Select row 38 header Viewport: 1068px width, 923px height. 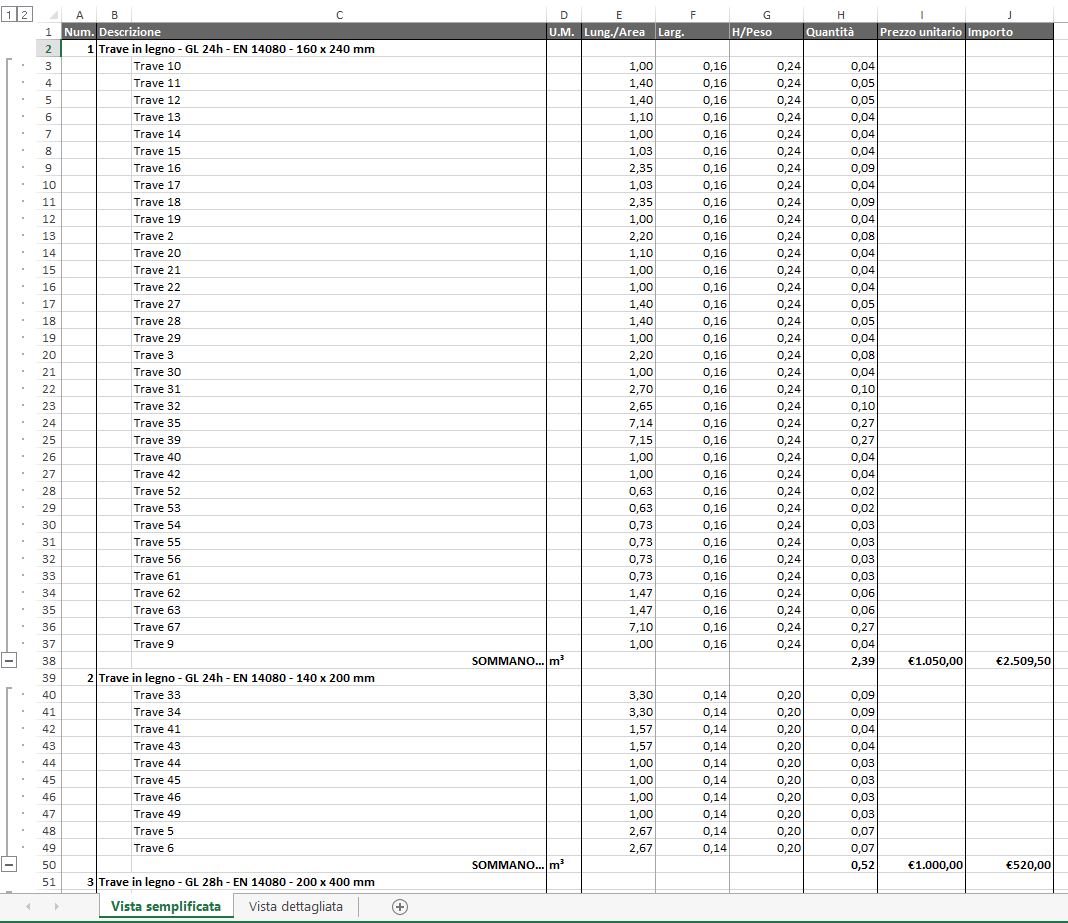pyautogui.click(x=48, y=661)
